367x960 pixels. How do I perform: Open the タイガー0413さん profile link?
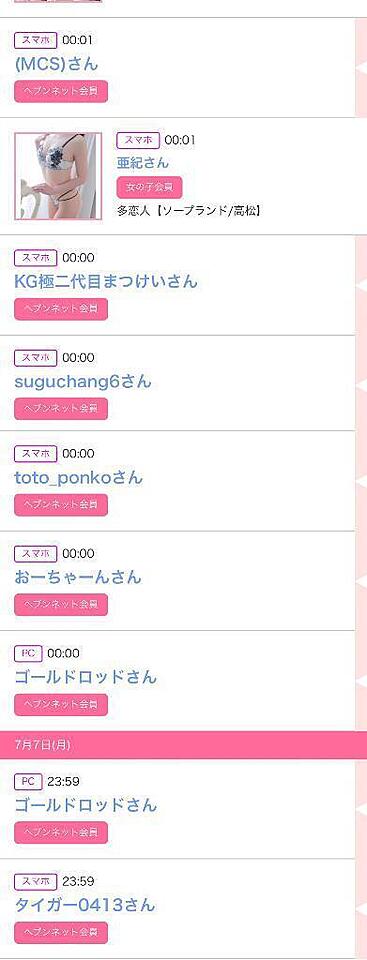(x=85, y=905)
